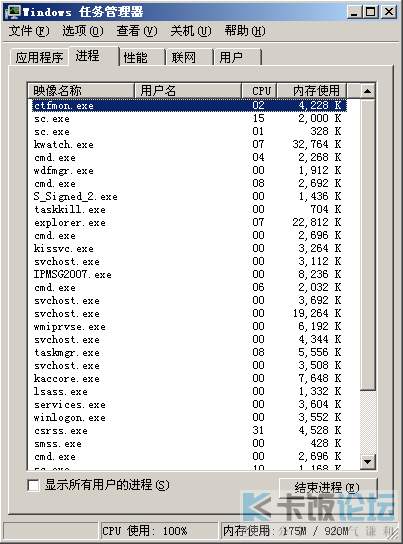Select the winlogon.exe process

pyautogui.click(x=189, y=417)
